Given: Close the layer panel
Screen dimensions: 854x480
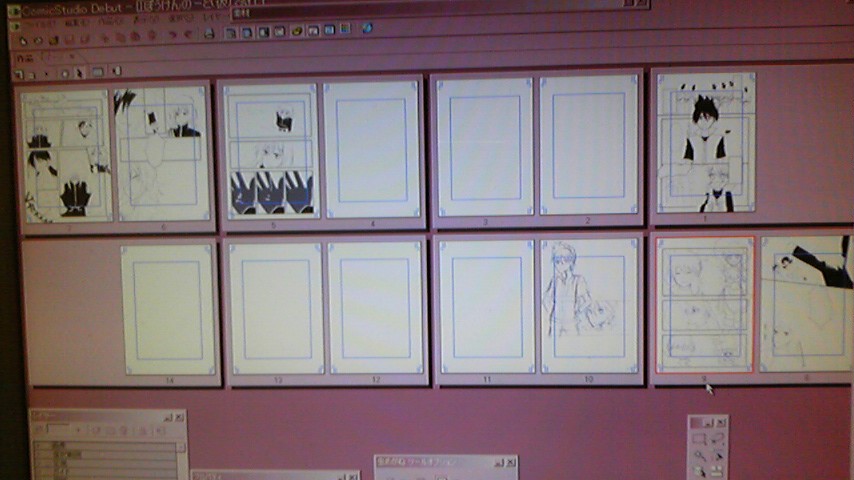Looking at the screenshot, I should point(179,417).
